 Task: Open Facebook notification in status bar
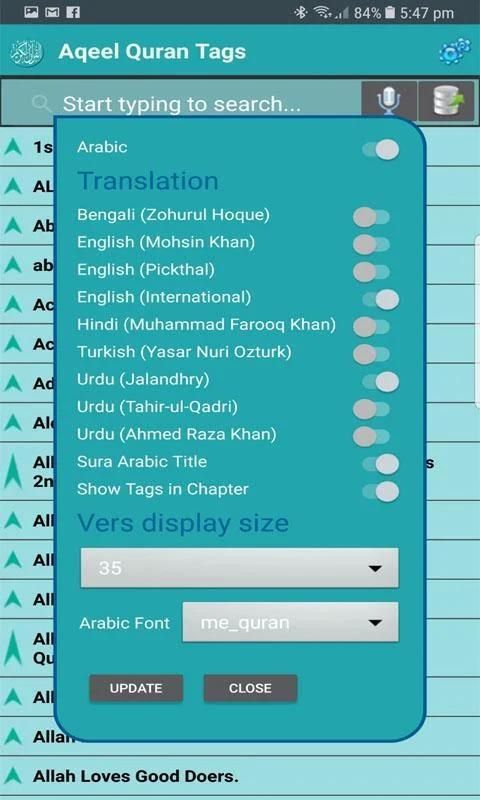point(73,12)
